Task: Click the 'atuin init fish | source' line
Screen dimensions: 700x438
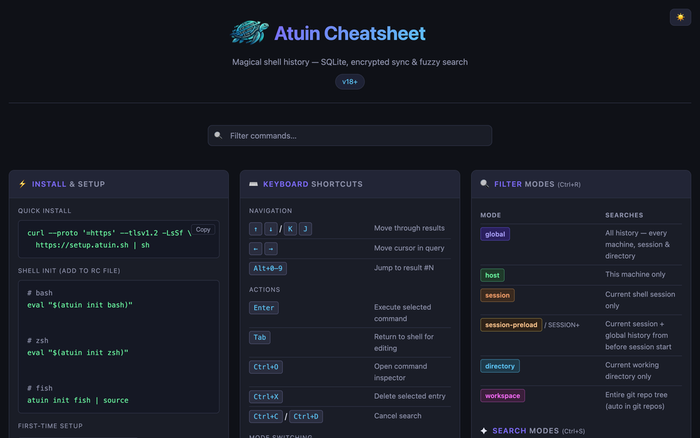Action: click(x=78, y=400)
